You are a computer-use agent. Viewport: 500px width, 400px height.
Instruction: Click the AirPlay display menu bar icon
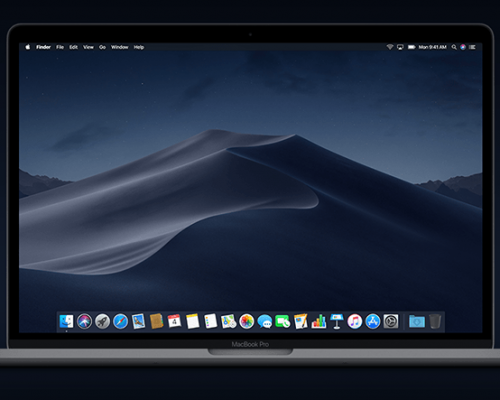400,47
